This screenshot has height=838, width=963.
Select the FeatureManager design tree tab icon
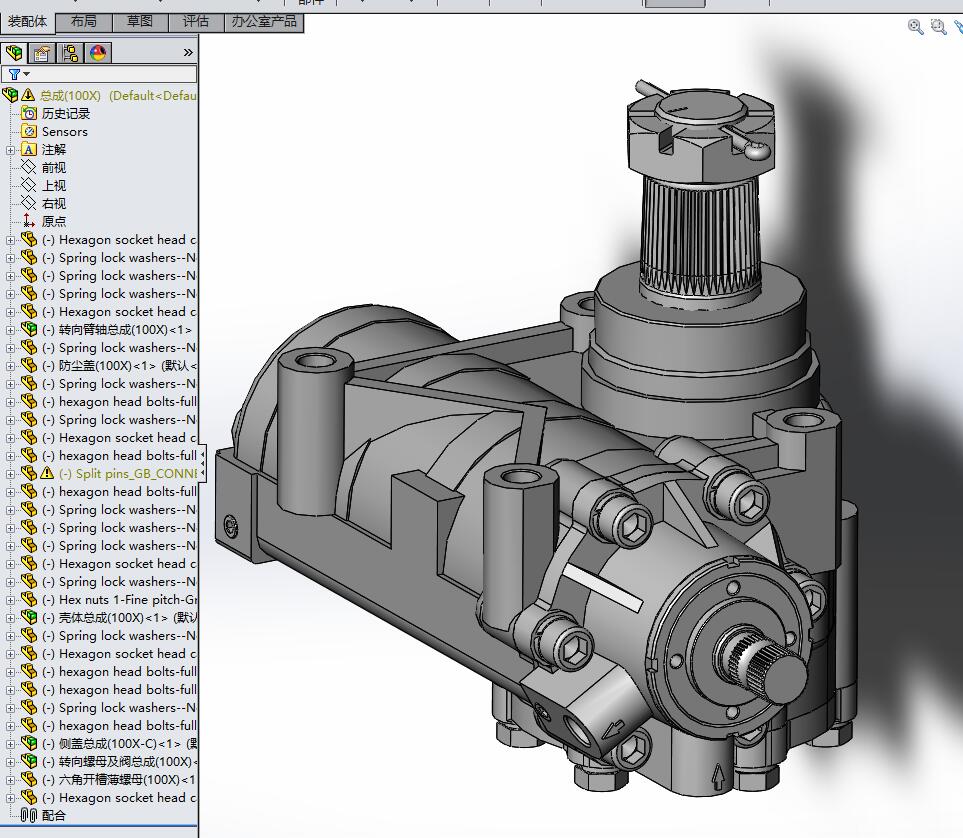click(x=14, y=53)
